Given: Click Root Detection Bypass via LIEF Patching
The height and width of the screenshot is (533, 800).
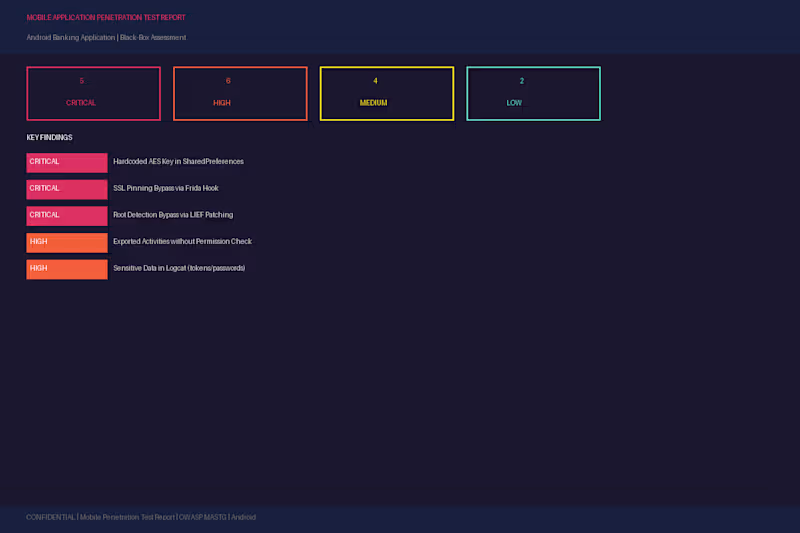Looking at the screenshot, I should tap(173, 215).
